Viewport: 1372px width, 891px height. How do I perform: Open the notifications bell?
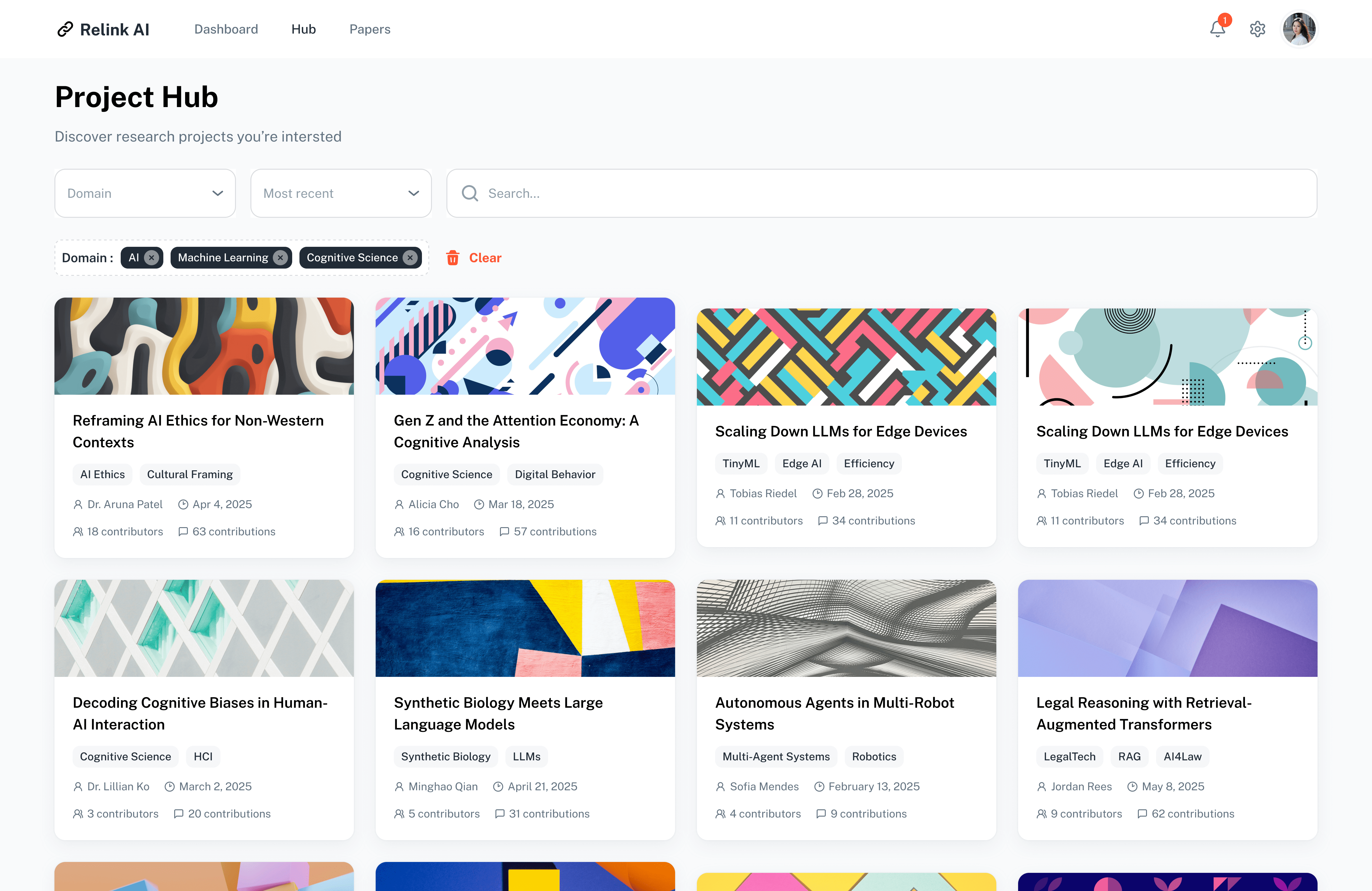(1217, 29)
